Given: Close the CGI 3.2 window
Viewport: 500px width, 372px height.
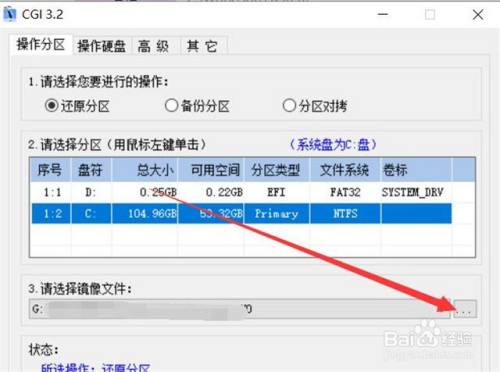Looking at the screenshot, I should pyautogui.click(x=478, y=14).
